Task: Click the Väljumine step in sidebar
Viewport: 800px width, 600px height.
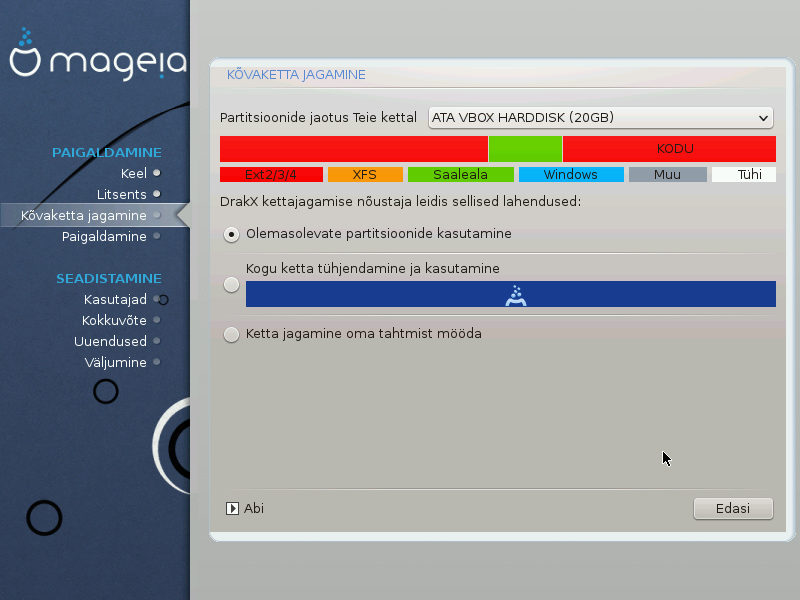Action: tap(115, 363)
